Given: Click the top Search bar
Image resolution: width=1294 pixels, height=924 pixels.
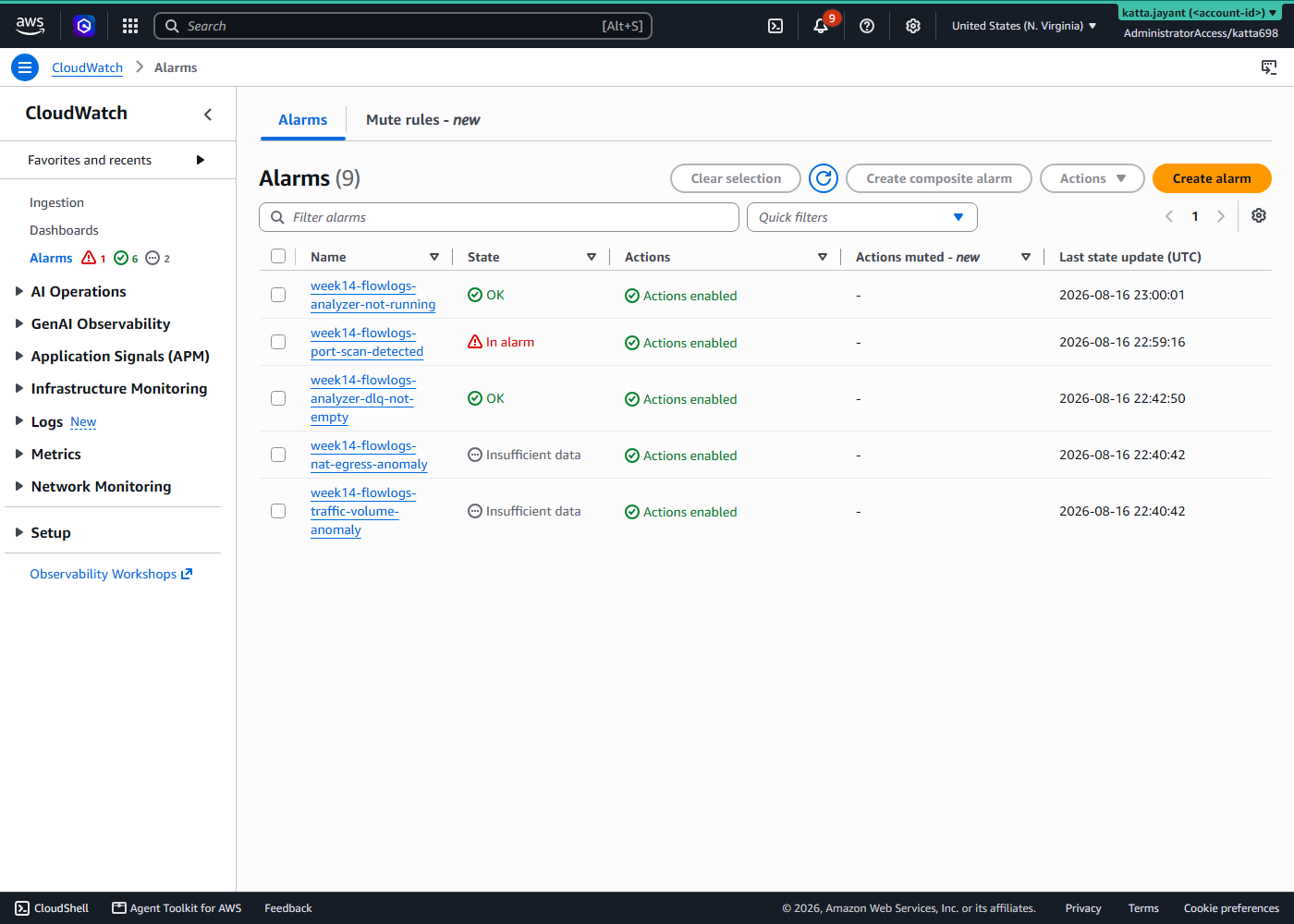Looking at the screenshot, I should 403,26.
